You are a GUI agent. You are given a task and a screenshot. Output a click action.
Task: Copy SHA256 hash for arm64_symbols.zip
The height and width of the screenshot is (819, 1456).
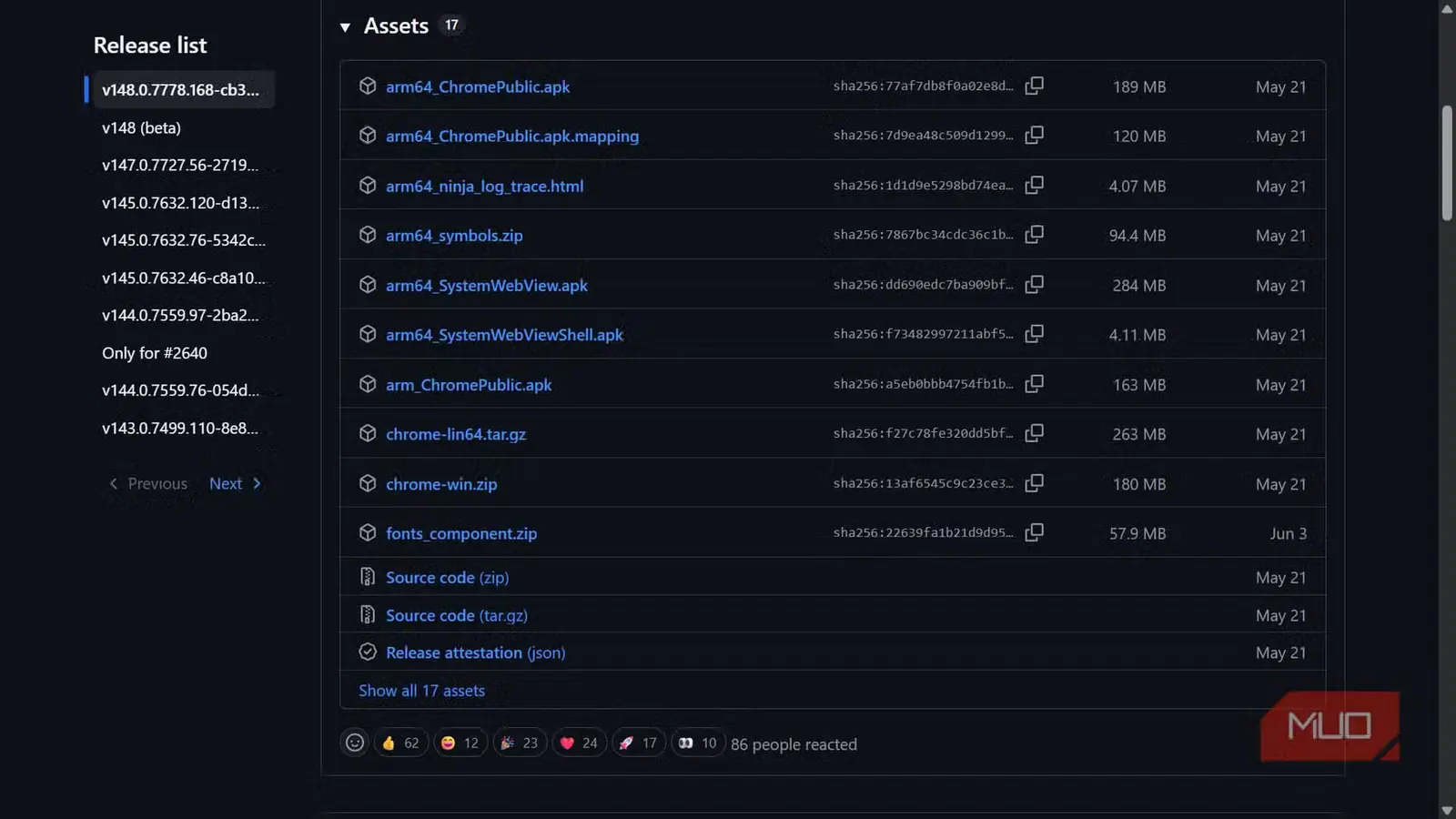tap(1034, 235)
